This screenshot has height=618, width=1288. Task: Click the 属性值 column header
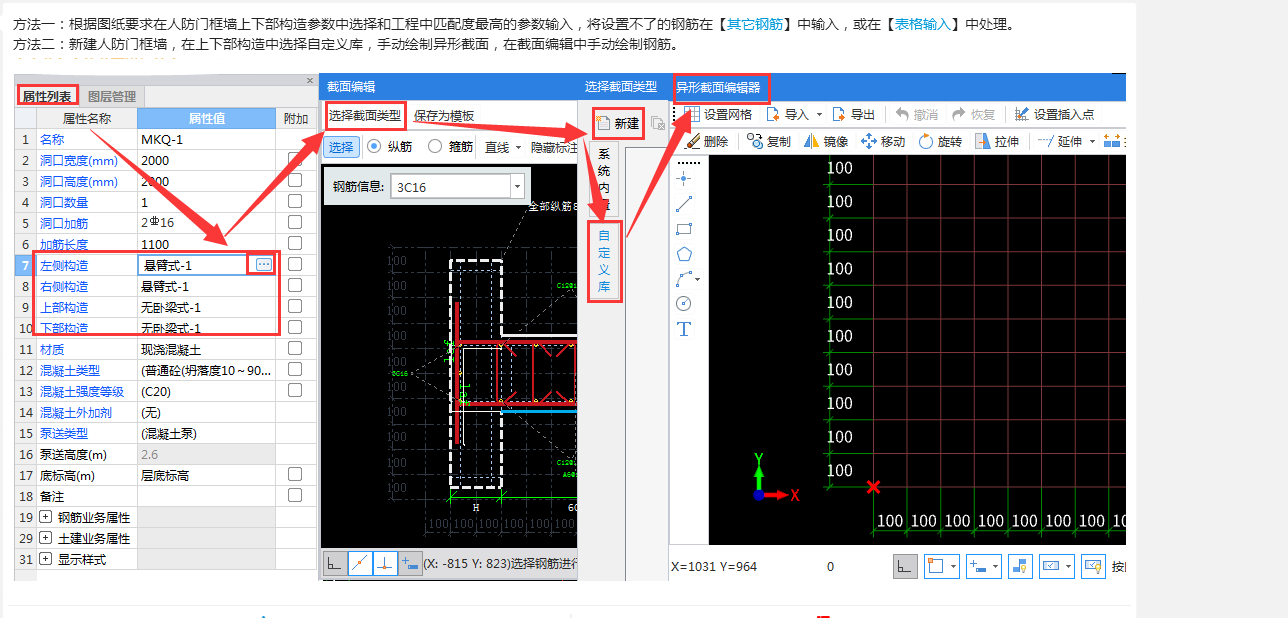point(206,118)
